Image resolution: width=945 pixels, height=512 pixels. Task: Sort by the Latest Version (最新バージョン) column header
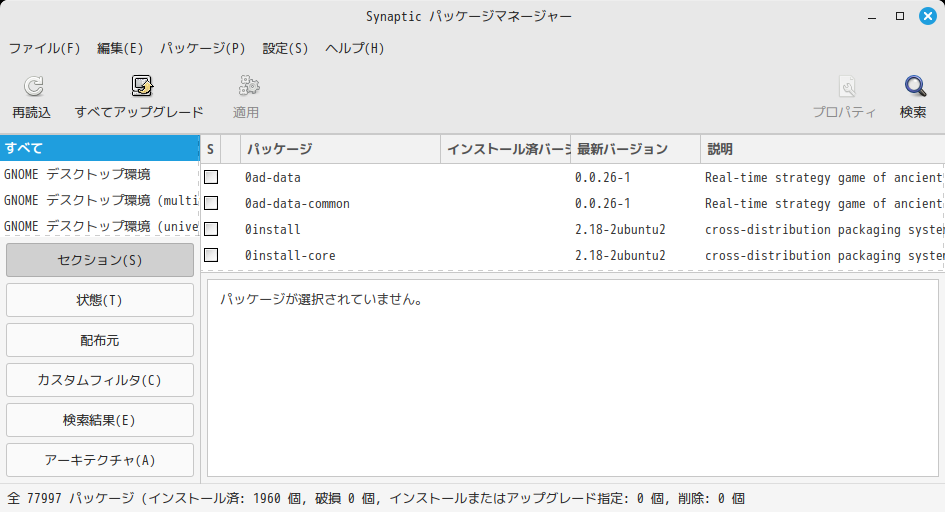point(634,149)
